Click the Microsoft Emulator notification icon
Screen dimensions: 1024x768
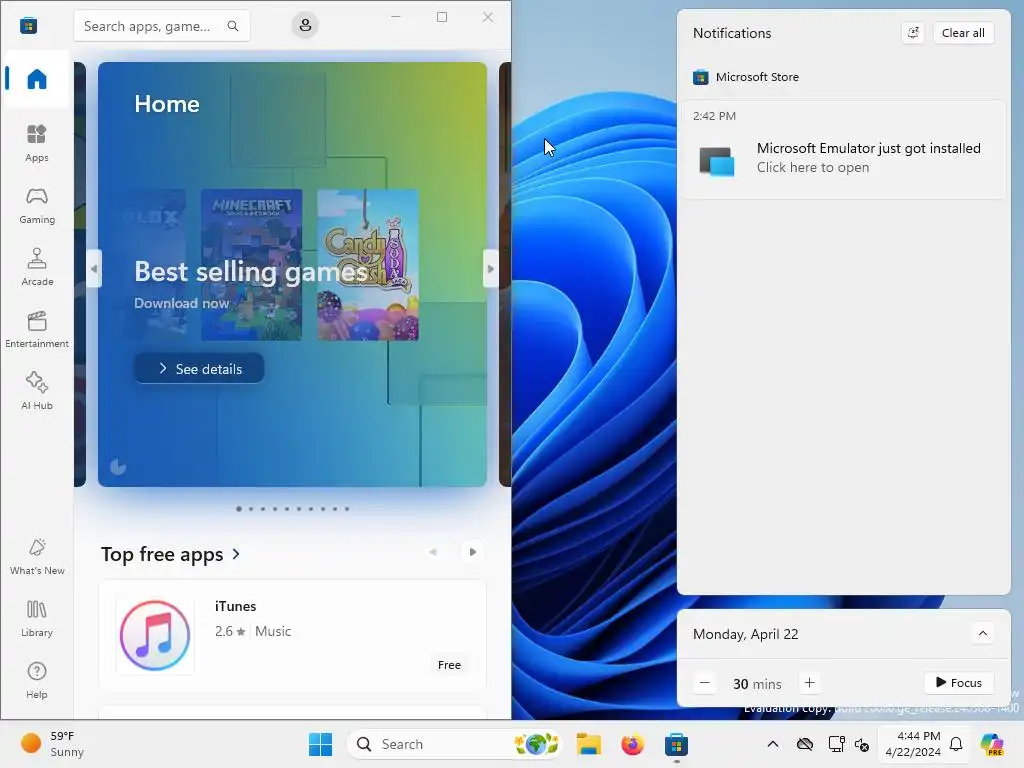click(x=716, y=161)
